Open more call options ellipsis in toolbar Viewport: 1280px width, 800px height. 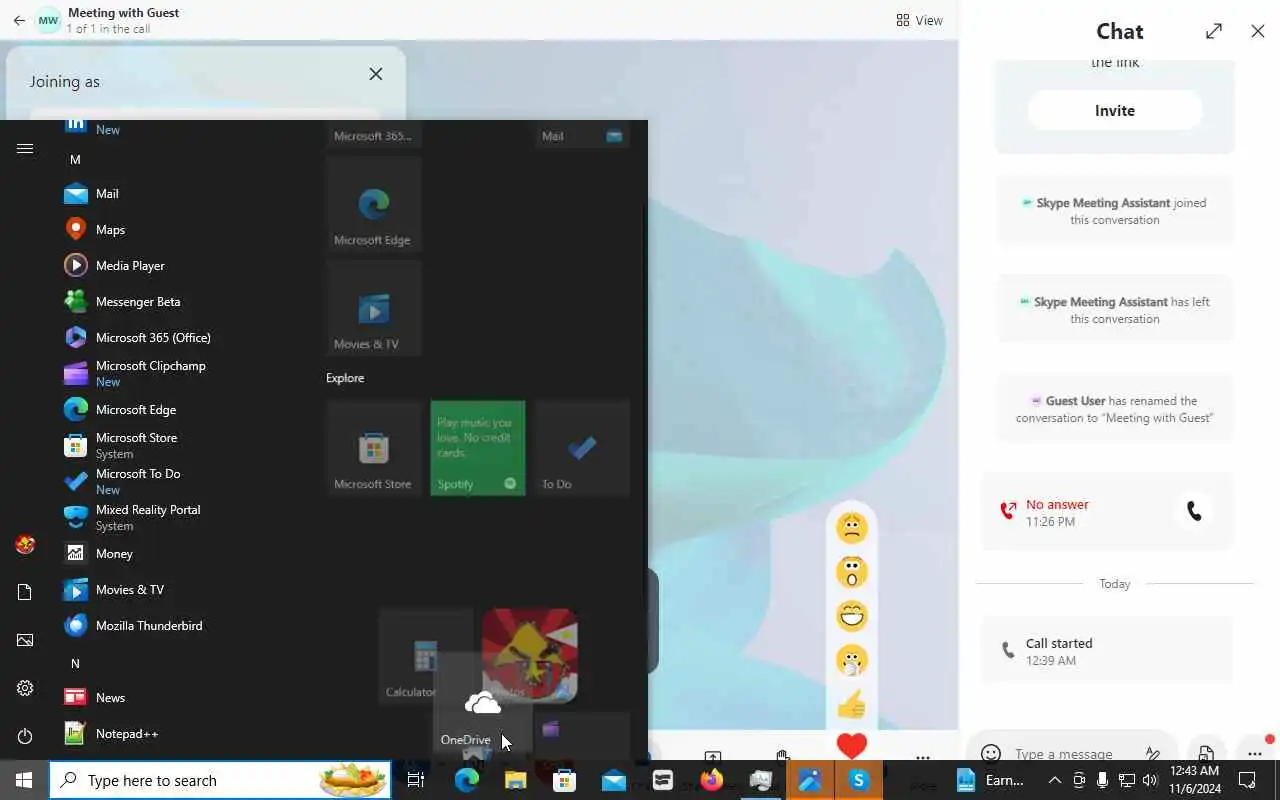coord(923,758)
